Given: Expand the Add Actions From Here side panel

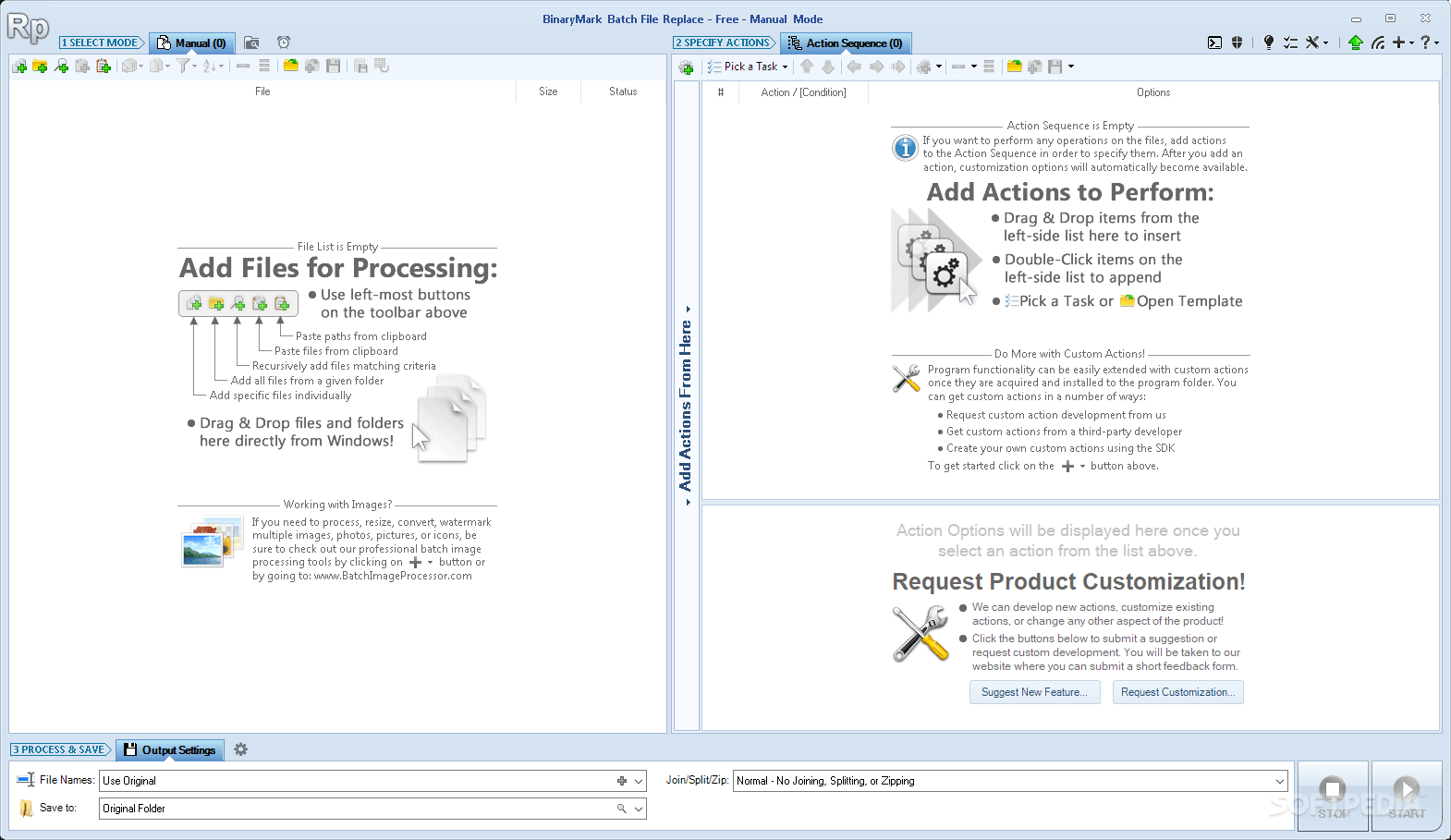Looking at the screenshot, I should [x=687, y=406].
